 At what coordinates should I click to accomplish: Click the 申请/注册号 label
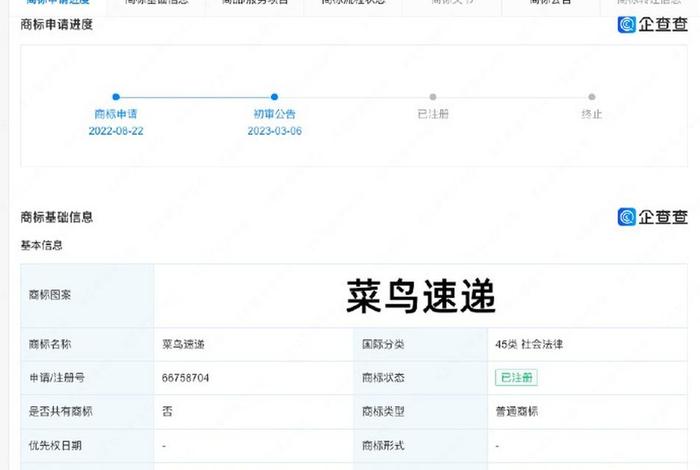57,378
